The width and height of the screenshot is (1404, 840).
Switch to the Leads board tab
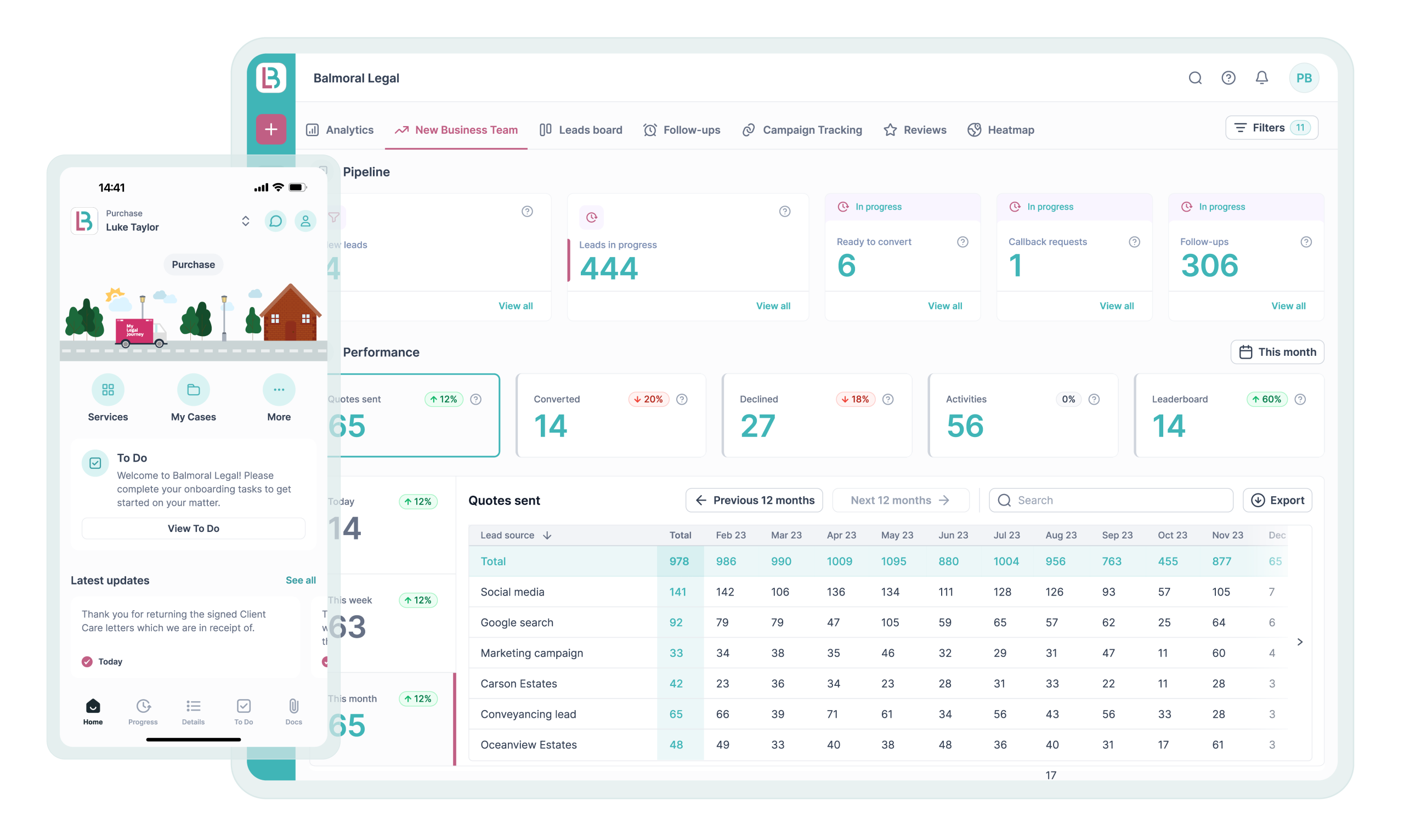click(x=580, y=129)
